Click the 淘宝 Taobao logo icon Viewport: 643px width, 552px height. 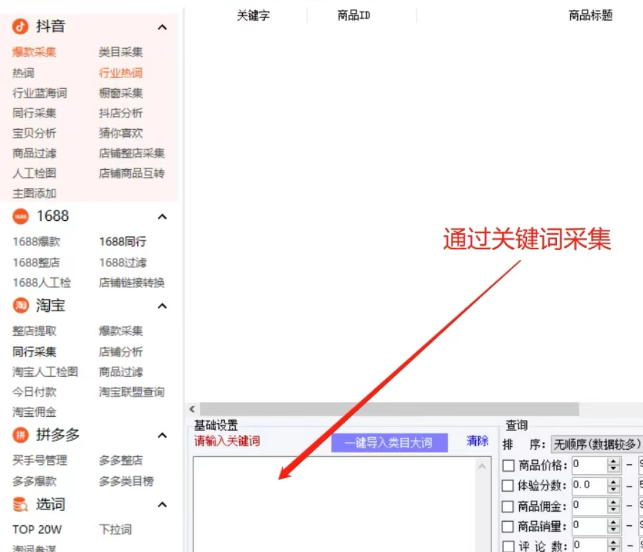click(21, 305)
